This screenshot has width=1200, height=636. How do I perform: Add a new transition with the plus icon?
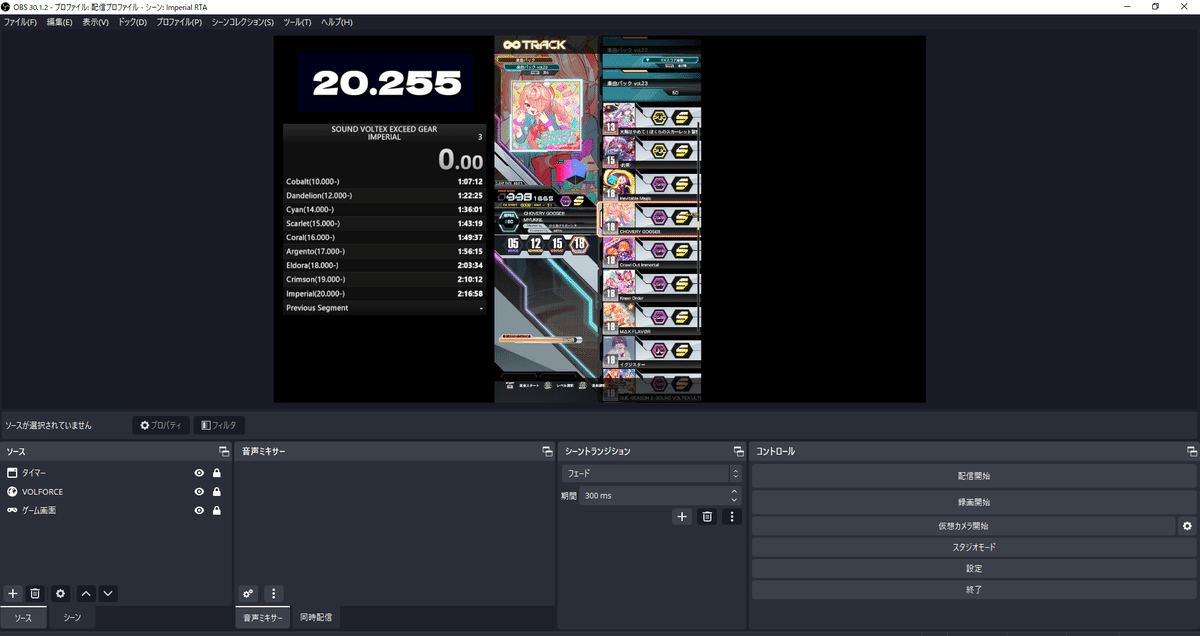tap(682, 516)
